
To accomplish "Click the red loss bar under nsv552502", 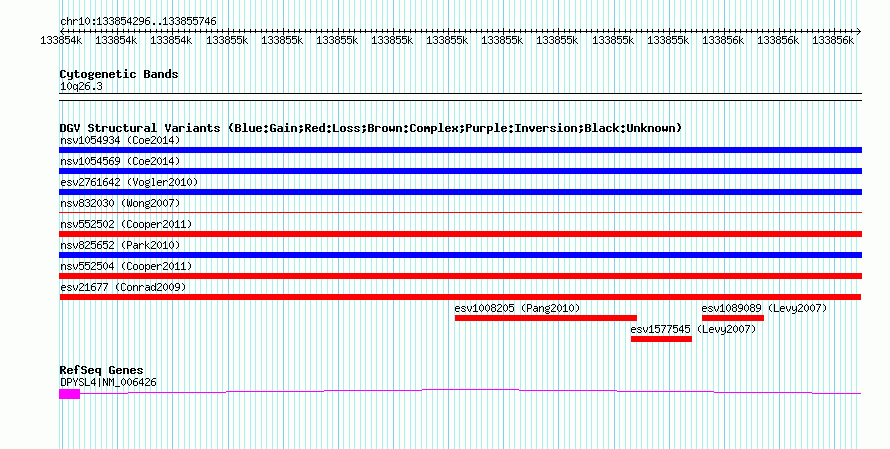I will point(460,234).
